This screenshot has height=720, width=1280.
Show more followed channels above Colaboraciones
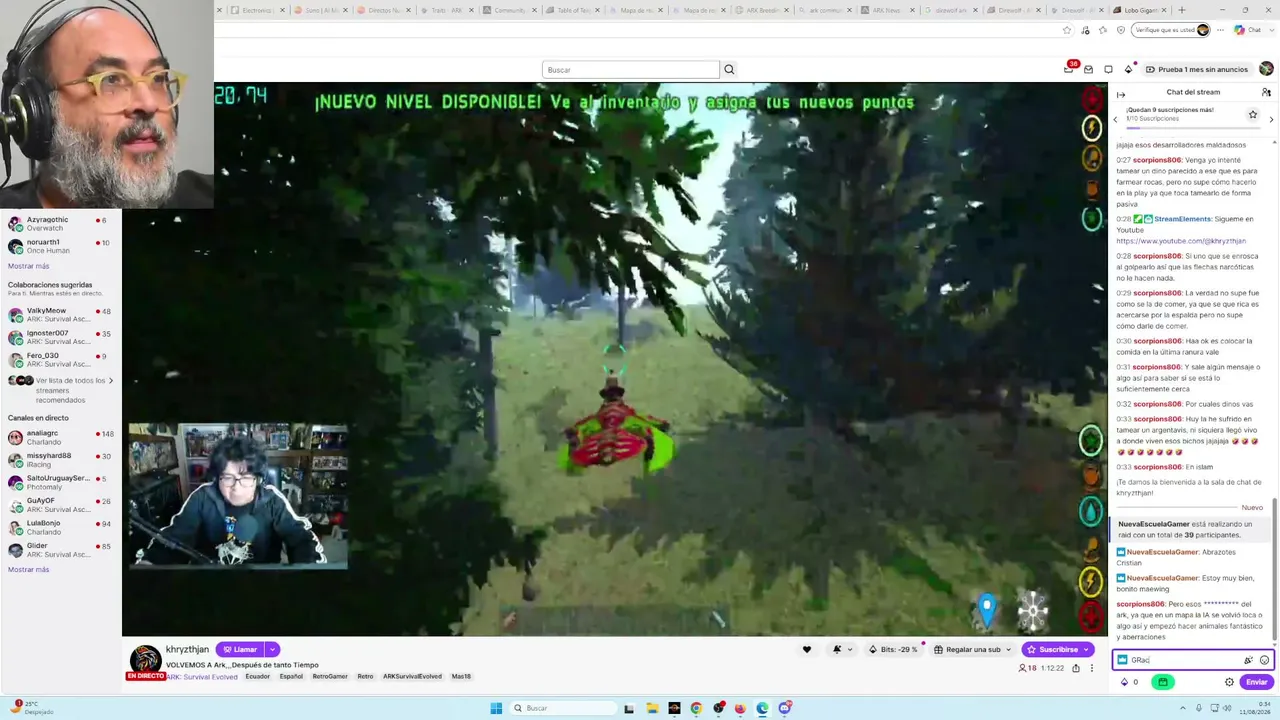pos(28,266)
